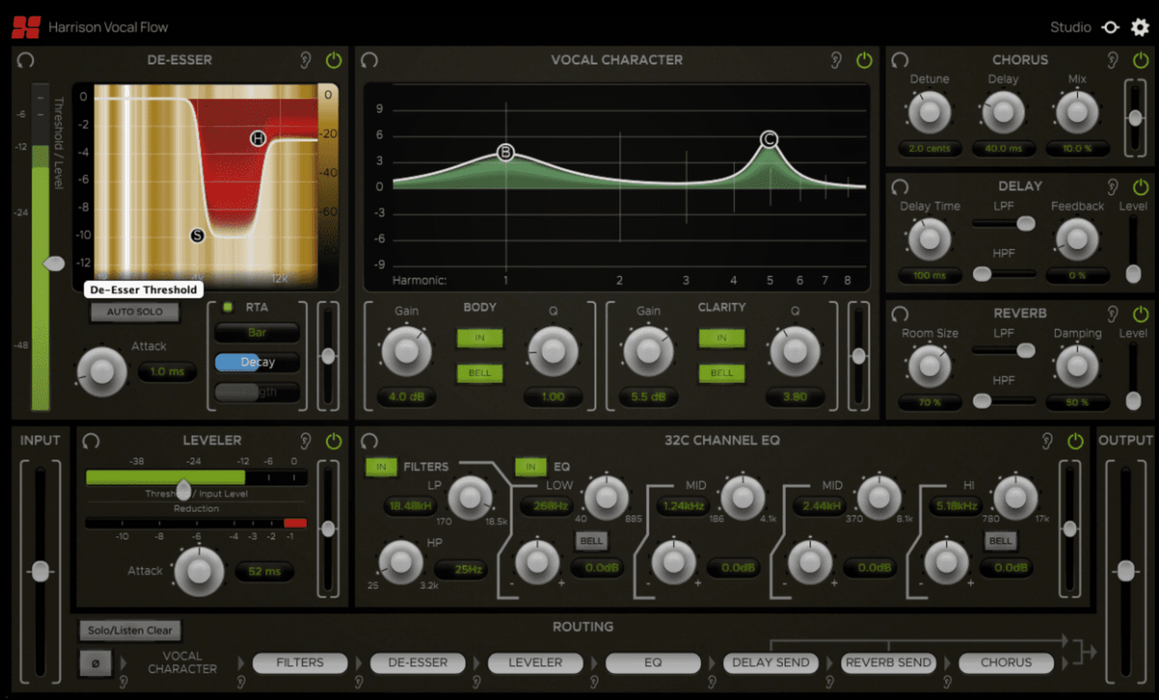Select LEVELER block in routing
The height and width of the screenshot is (700, 1159).
coord(535,663)
